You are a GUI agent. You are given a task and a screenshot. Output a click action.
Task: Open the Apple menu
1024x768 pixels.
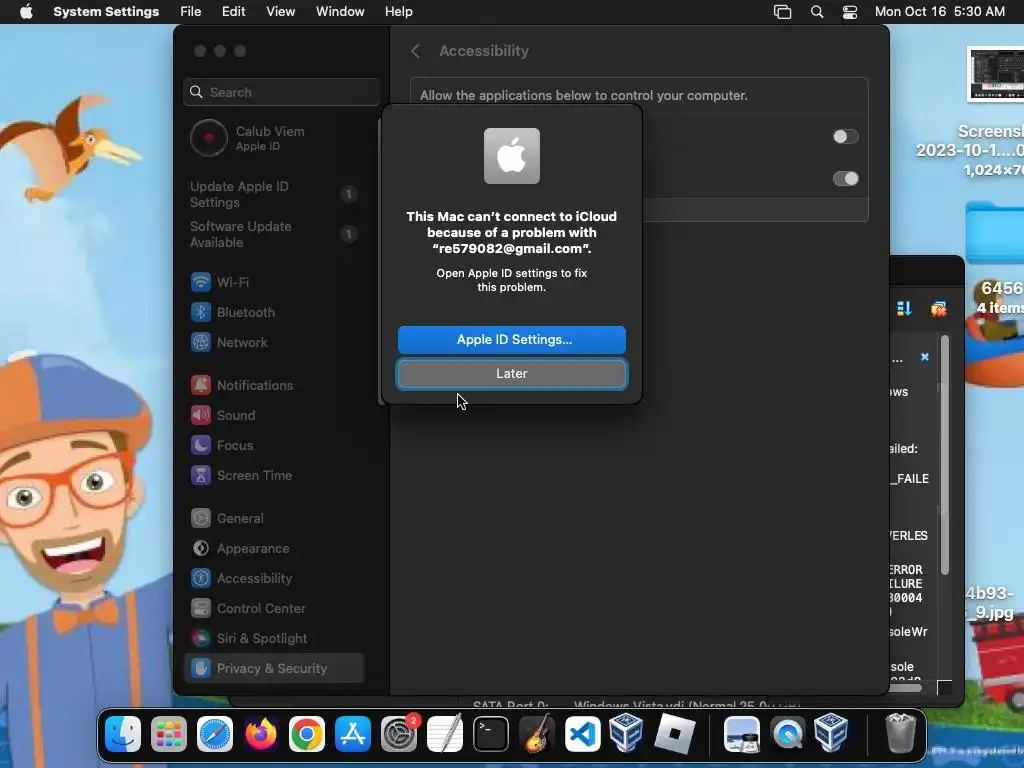tap(26, 11)
